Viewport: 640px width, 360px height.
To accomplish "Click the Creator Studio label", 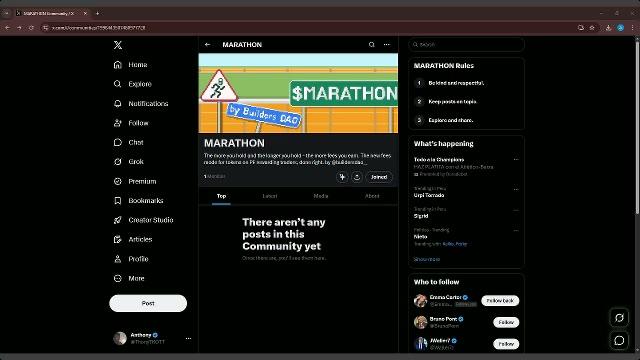I will [x=151, y=220].
